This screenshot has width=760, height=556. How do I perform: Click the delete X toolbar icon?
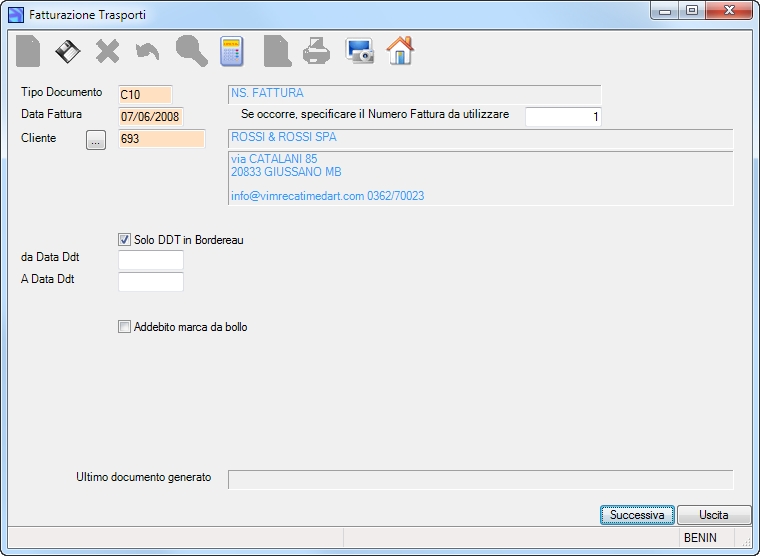point(107,51)
